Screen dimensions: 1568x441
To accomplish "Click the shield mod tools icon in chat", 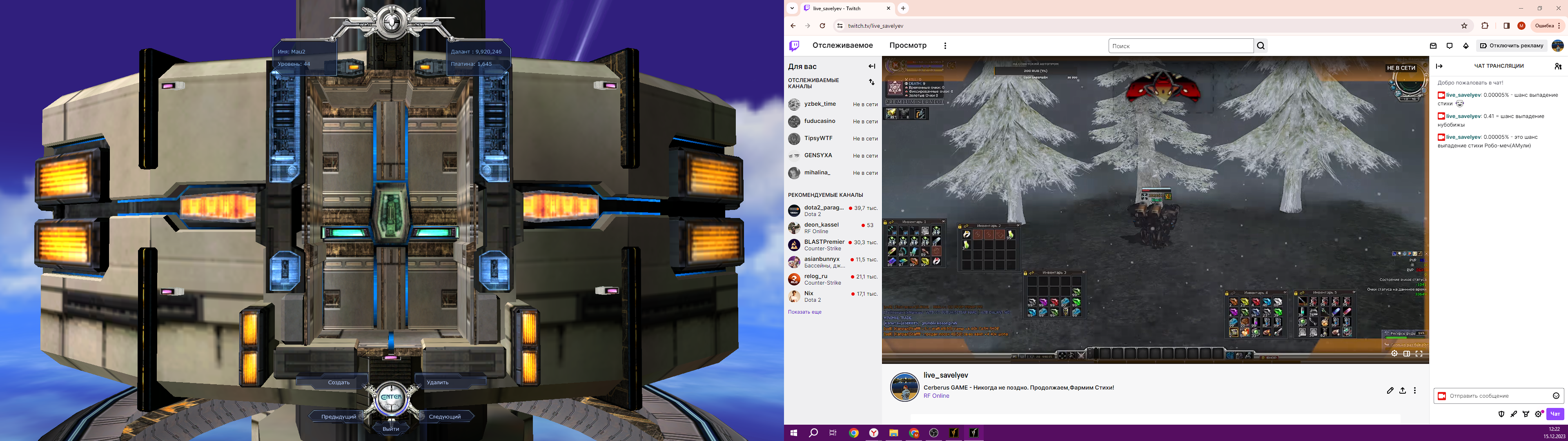I will click(1501, 414).
